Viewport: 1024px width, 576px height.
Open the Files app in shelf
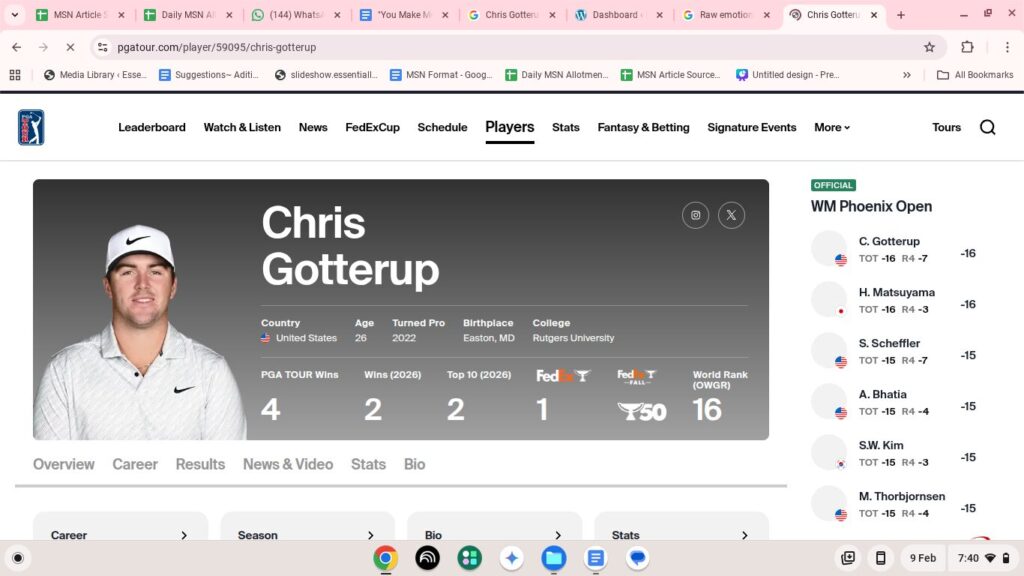click(554, 558)
